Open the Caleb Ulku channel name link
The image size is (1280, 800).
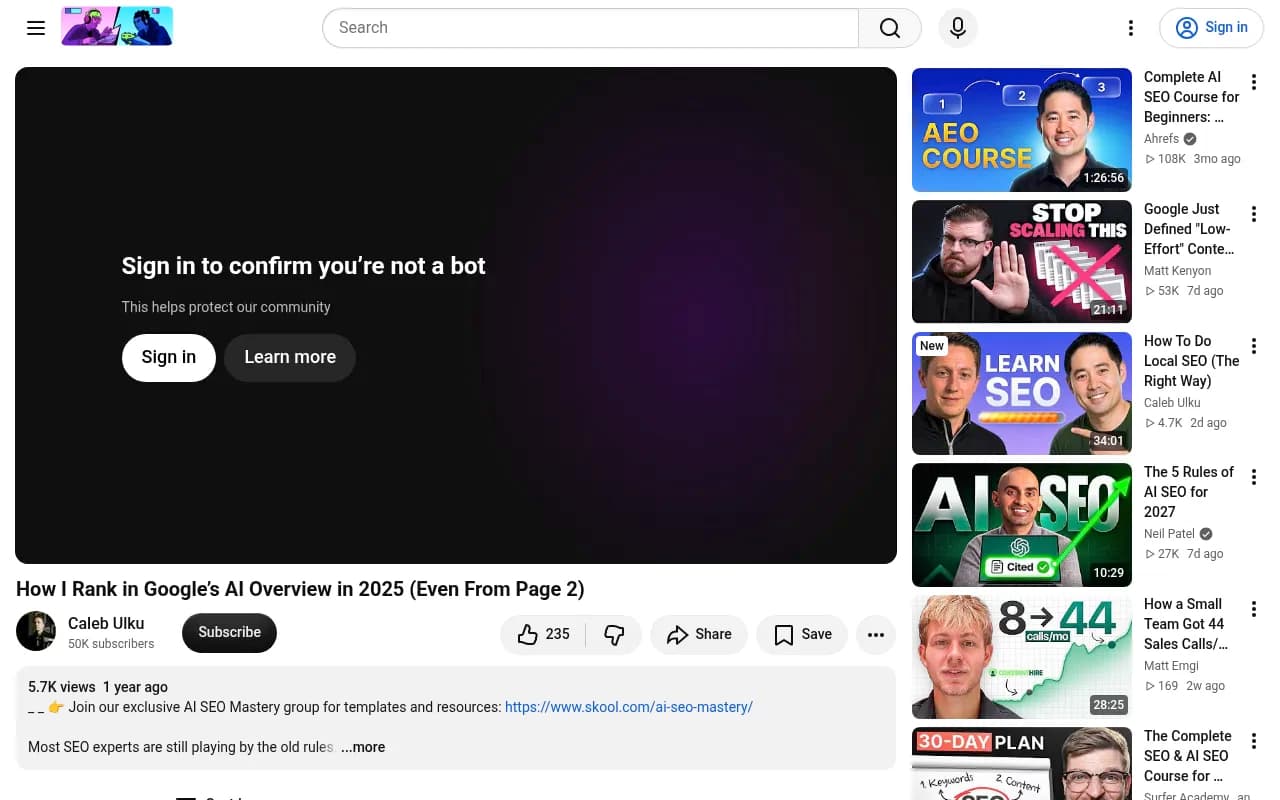pos(106,623)
